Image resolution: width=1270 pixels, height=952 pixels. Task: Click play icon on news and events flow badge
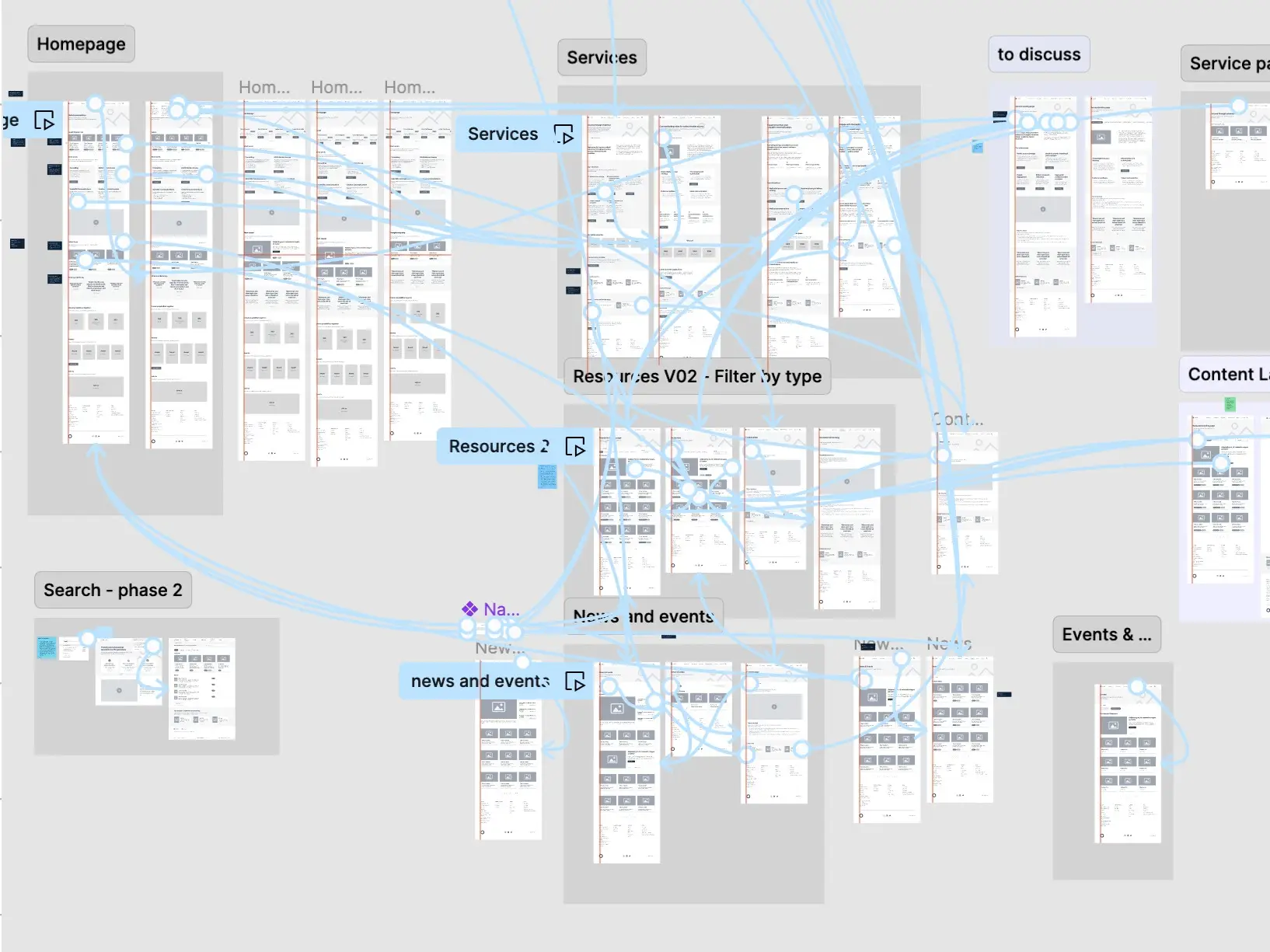point(575,682)
